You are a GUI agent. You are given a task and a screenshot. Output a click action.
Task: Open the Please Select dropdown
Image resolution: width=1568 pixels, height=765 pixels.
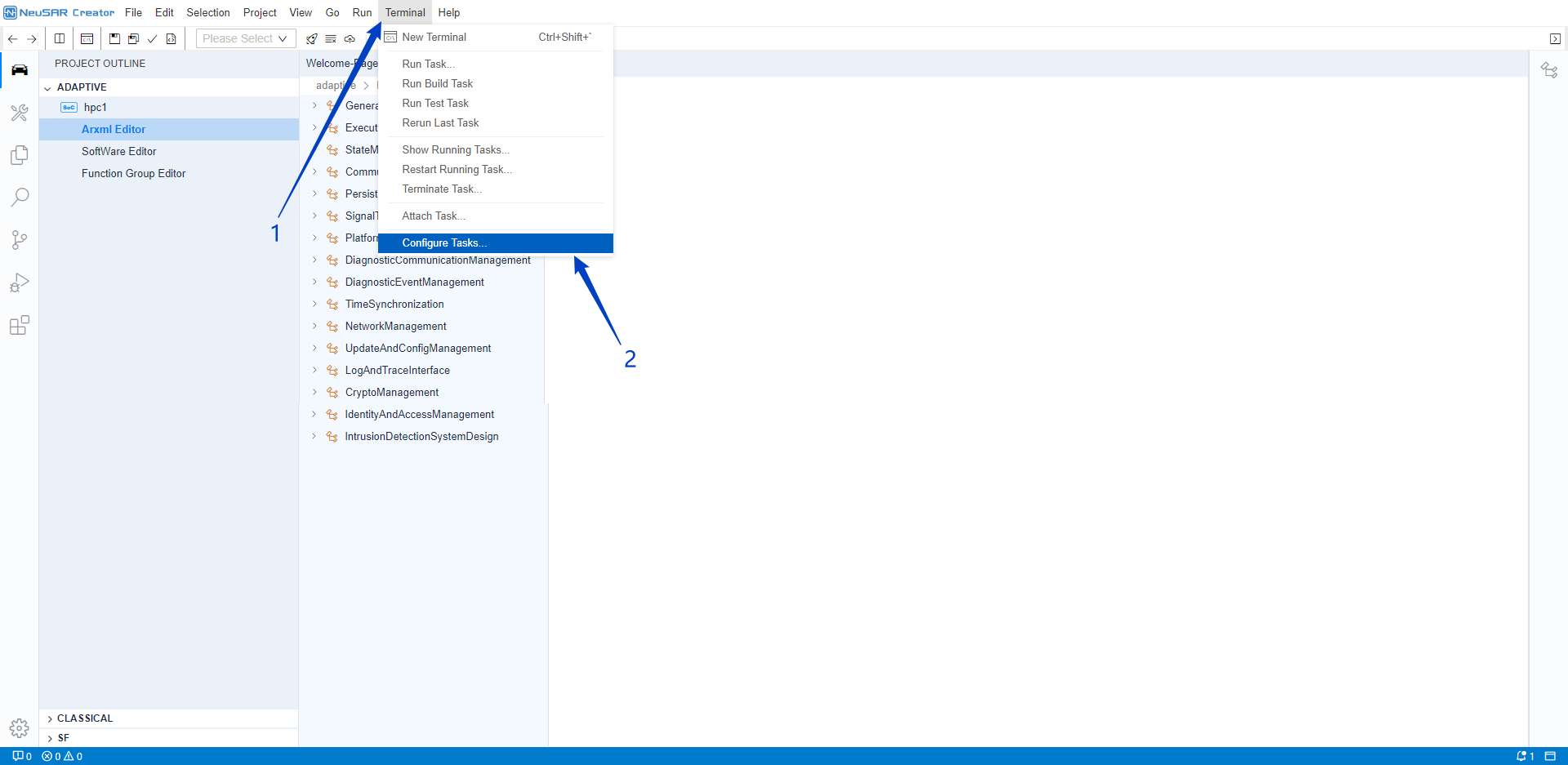coord(245,39)
